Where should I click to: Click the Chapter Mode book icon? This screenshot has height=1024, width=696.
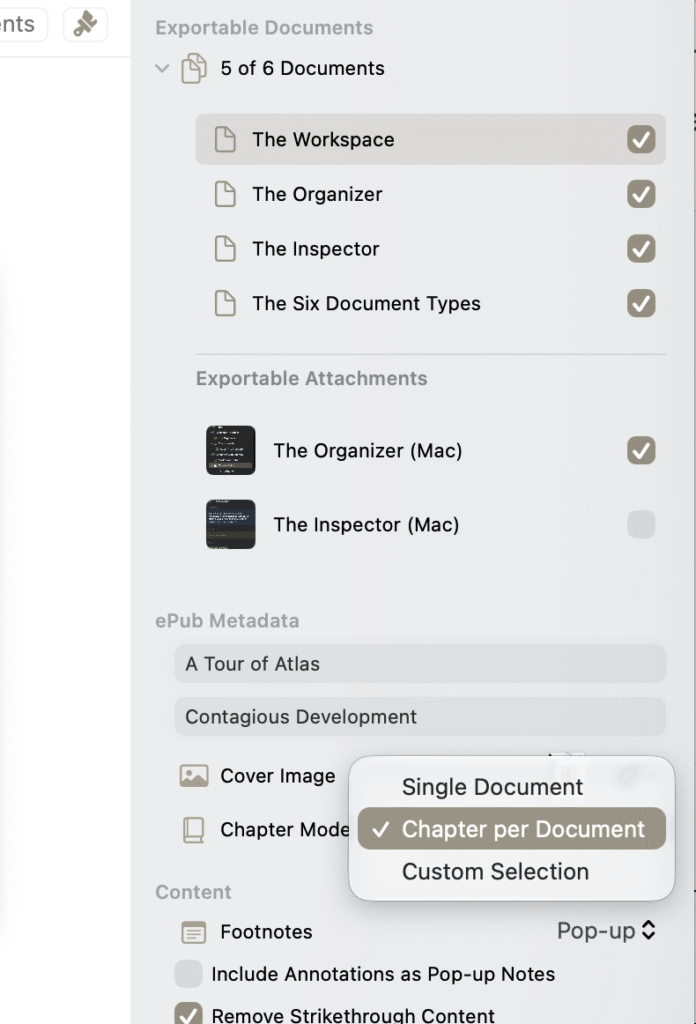[x=193, y=830]
